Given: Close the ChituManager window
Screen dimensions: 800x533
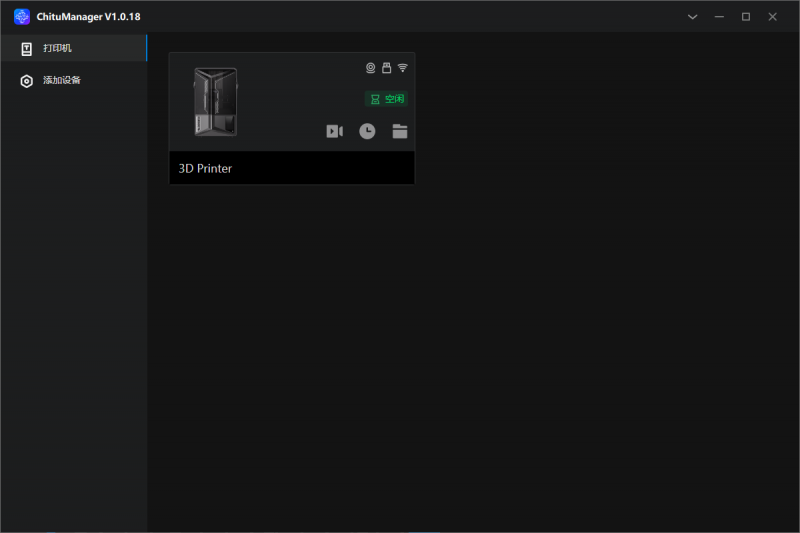Looking at the screenshot, I should [x=772, y=17].
